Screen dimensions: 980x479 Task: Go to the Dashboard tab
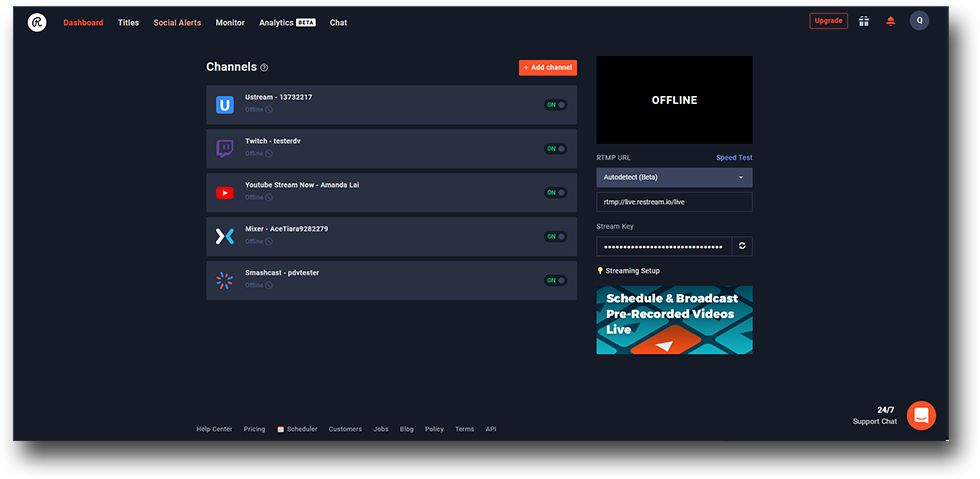(83, 23)
